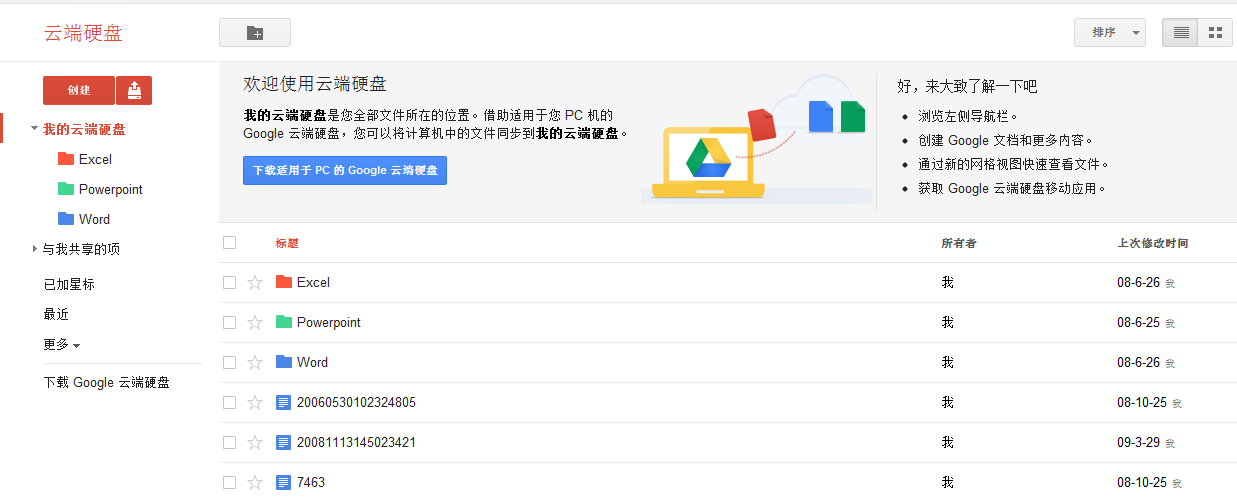The height and width of the screenshot is (501, 1237).
Task: Select 我的云端硬盘 in navigation
Action: (84, 129)
